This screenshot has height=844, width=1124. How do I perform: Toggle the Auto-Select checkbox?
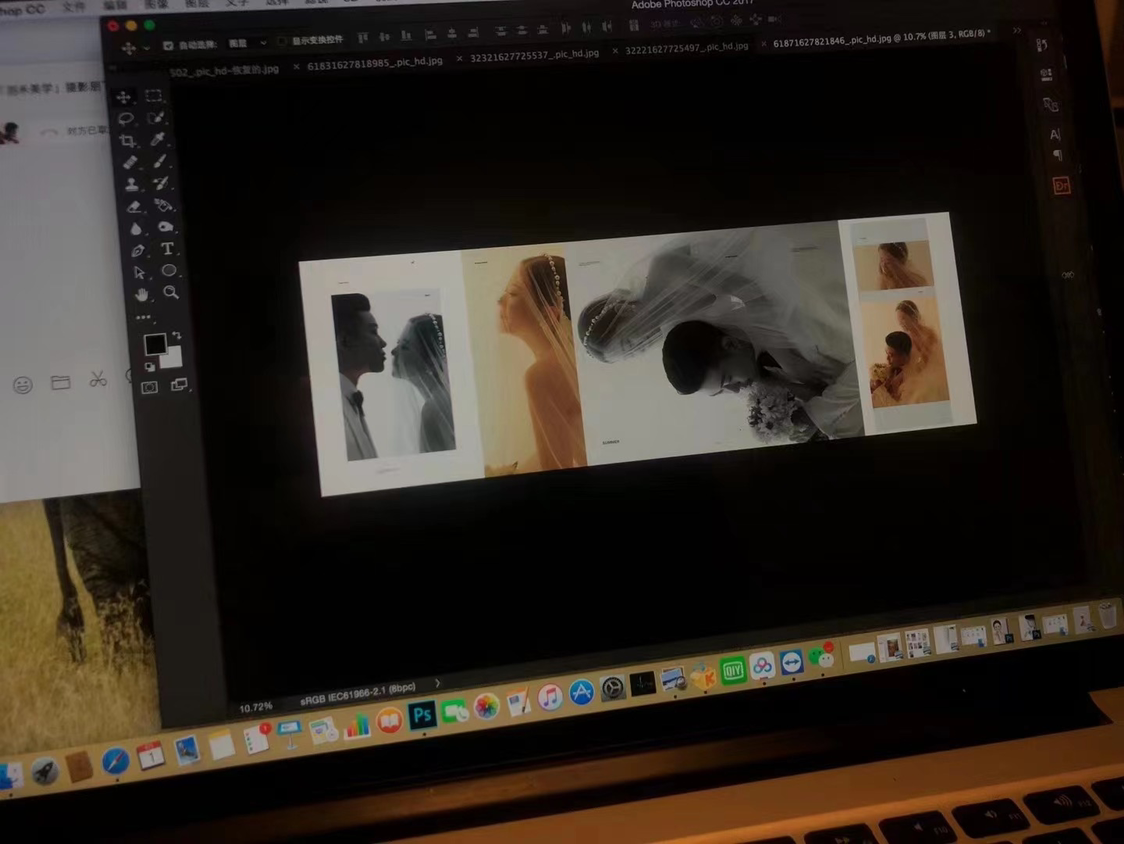tap(168, 46)
